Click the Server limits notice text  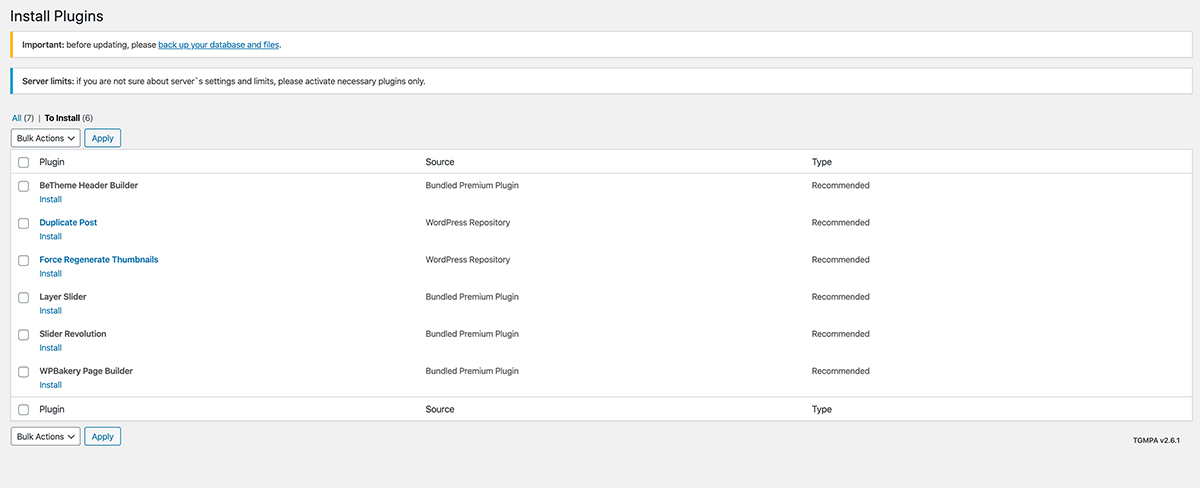click(224, 81)
